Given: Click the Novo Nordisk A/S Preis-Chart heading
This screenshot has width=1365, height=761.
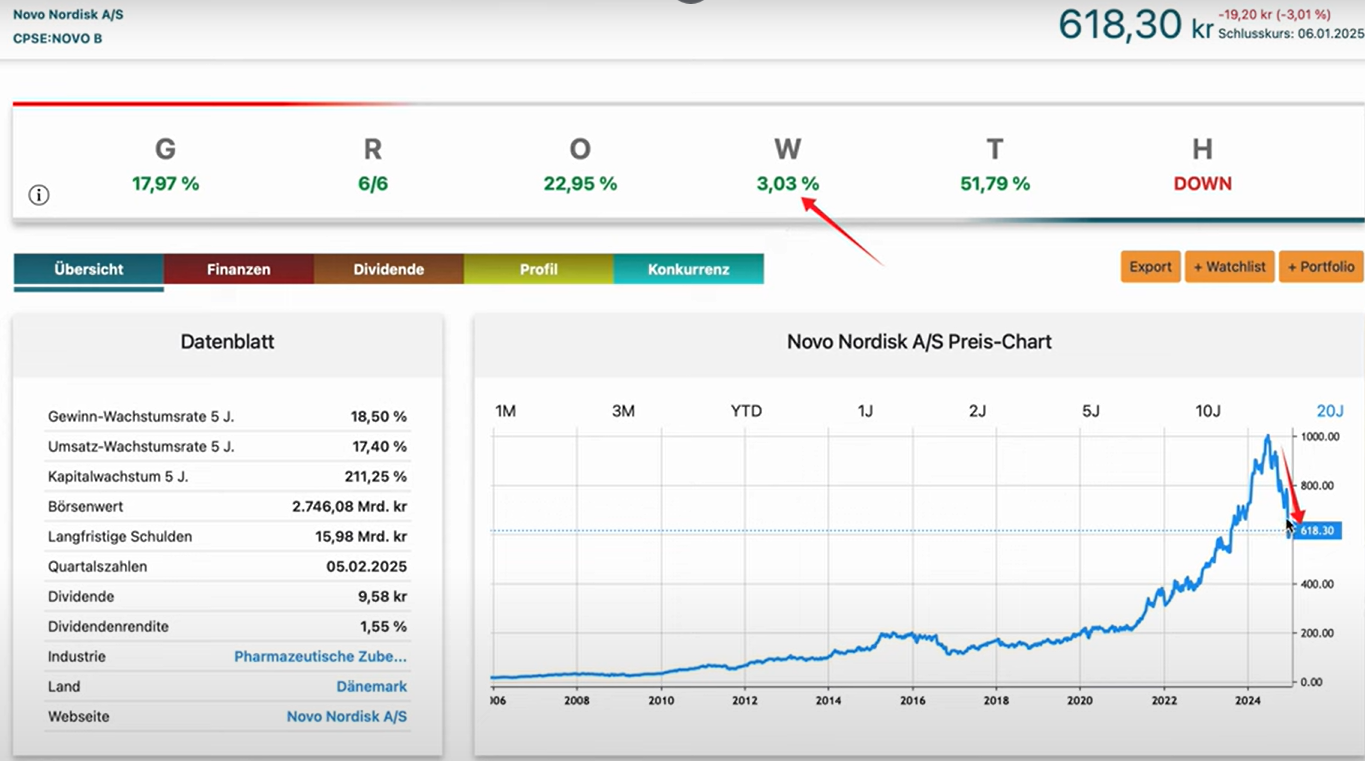Looking at the screenshot, I should (x=919, y=342).
